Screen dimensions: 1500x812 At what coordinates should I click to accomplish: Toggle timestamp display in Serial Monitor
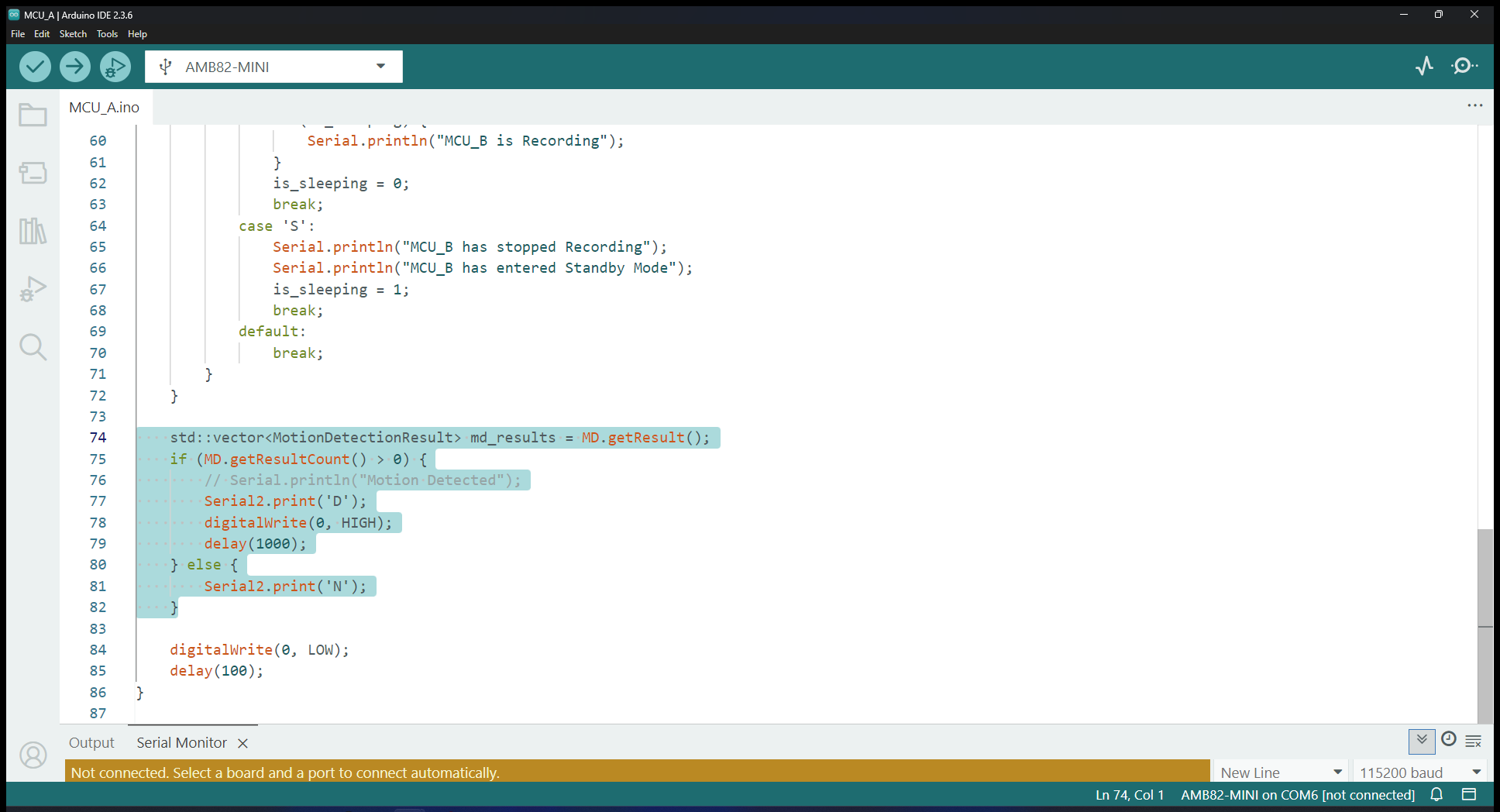coord(1448,740)
